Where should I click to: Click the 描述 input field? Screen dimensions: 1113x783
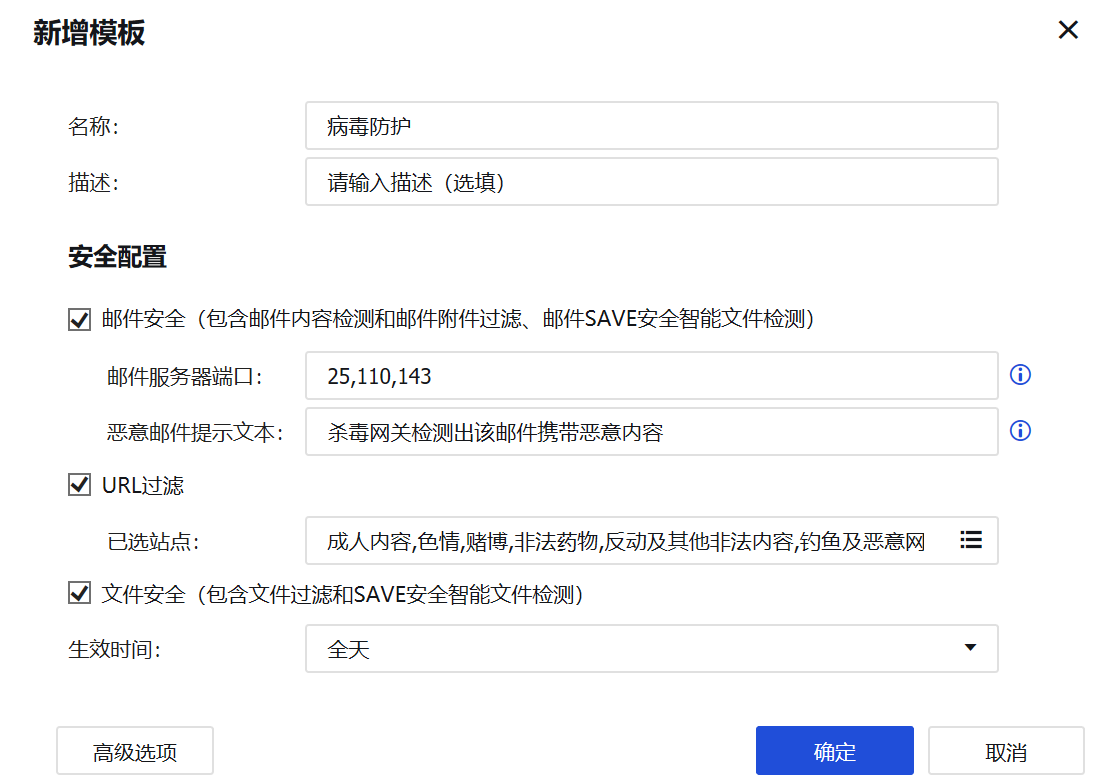coord(652,182)
